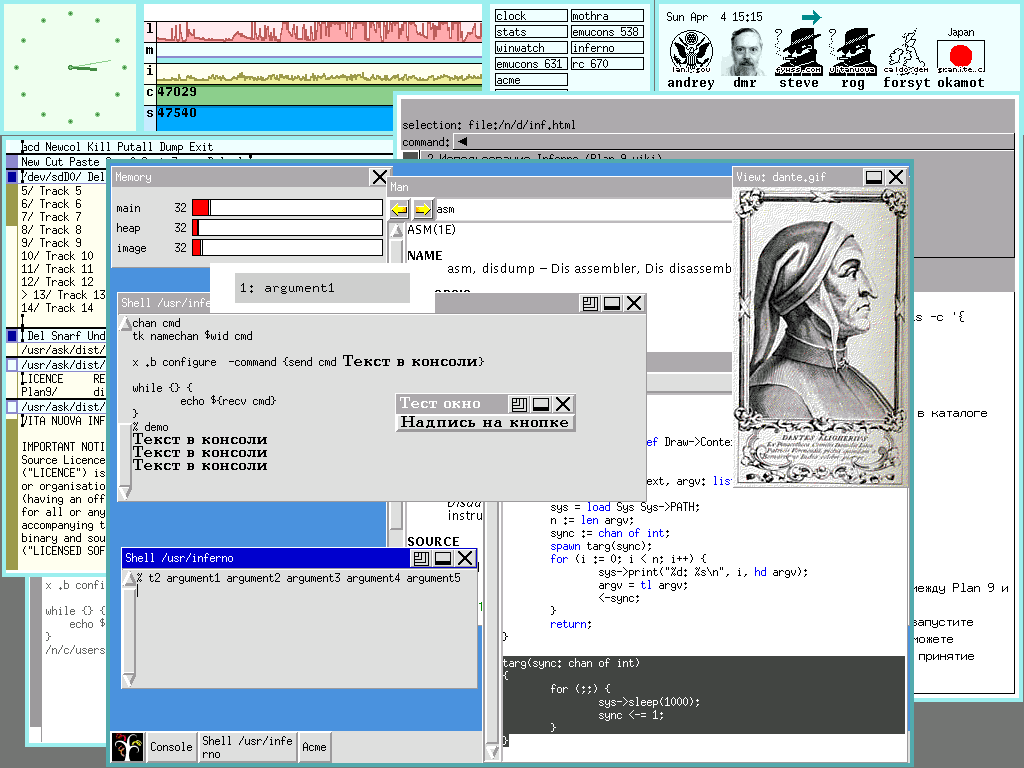Click the main memory usage bar

(288, 208)
